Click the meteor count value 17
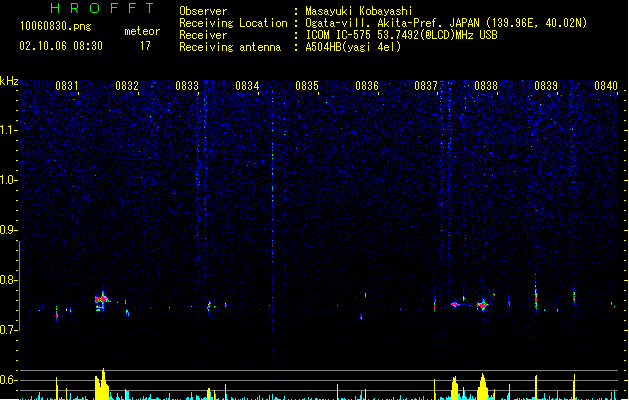This screenshot has width=629, height=400. pyautogui.click(x=145, y=46)
